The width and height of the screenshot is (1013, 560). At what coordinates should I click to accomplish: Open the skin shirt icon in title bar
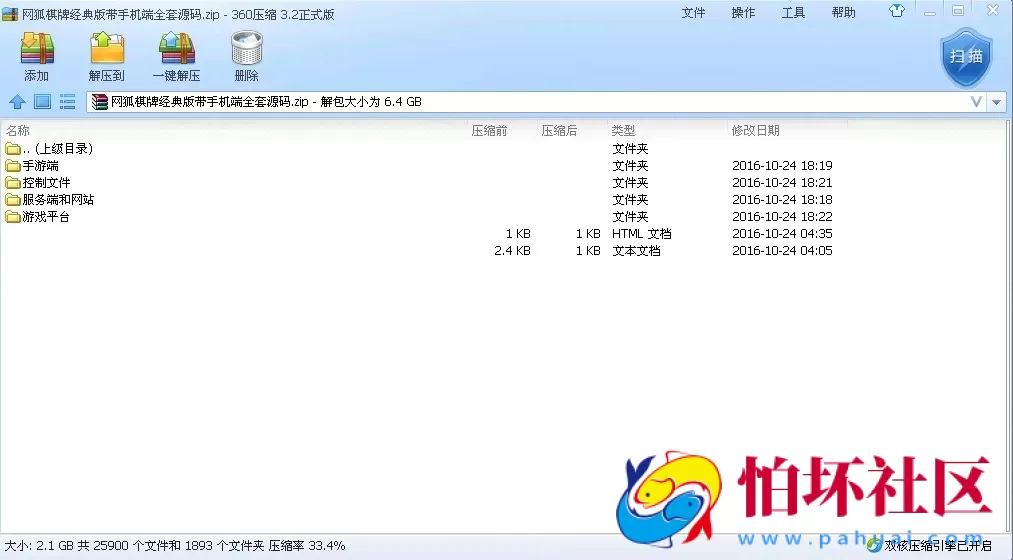pyautogui.click(x=897, y=11)
